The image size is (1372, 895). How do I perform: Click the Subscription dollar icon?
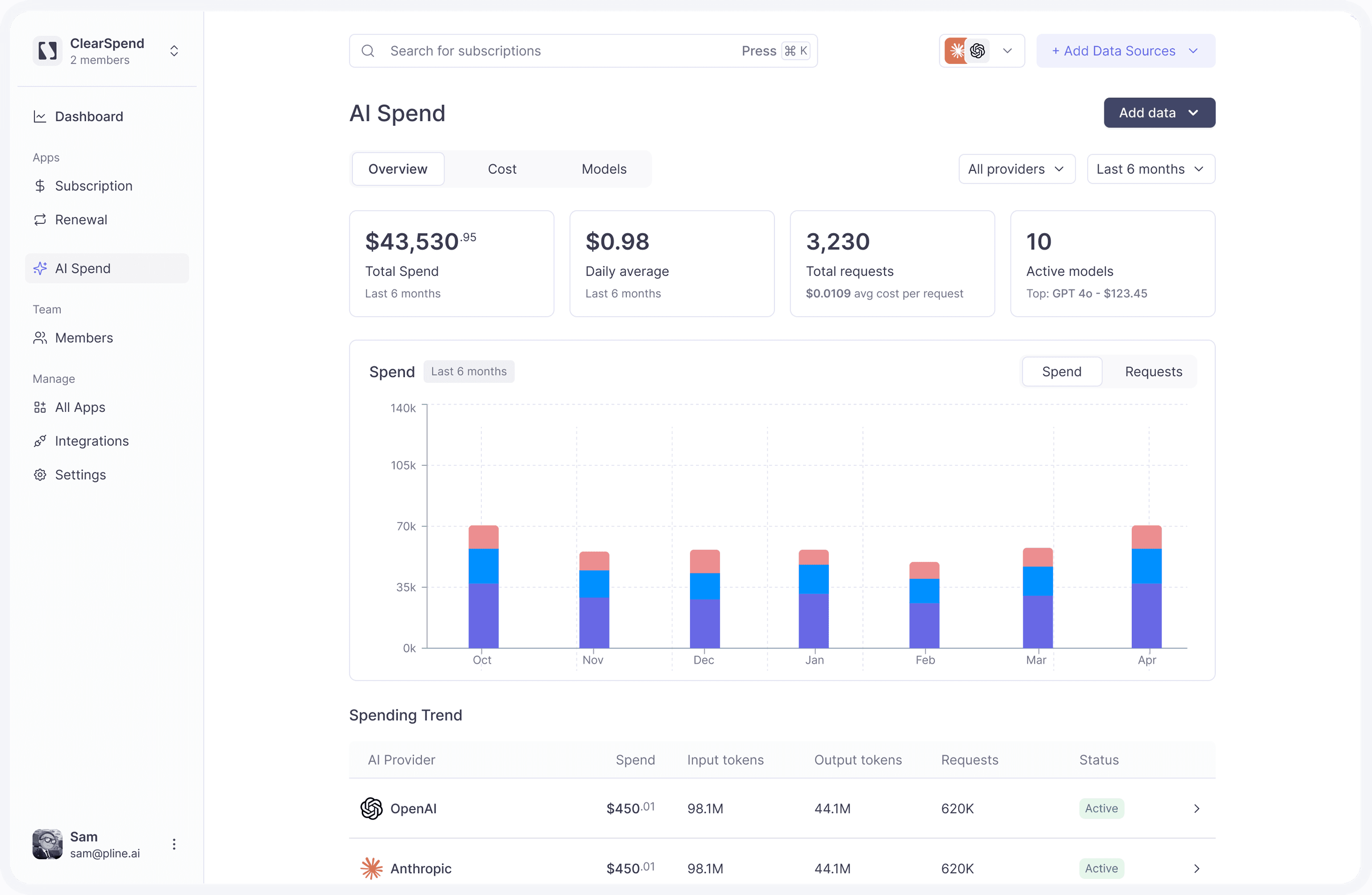(40, 186)
